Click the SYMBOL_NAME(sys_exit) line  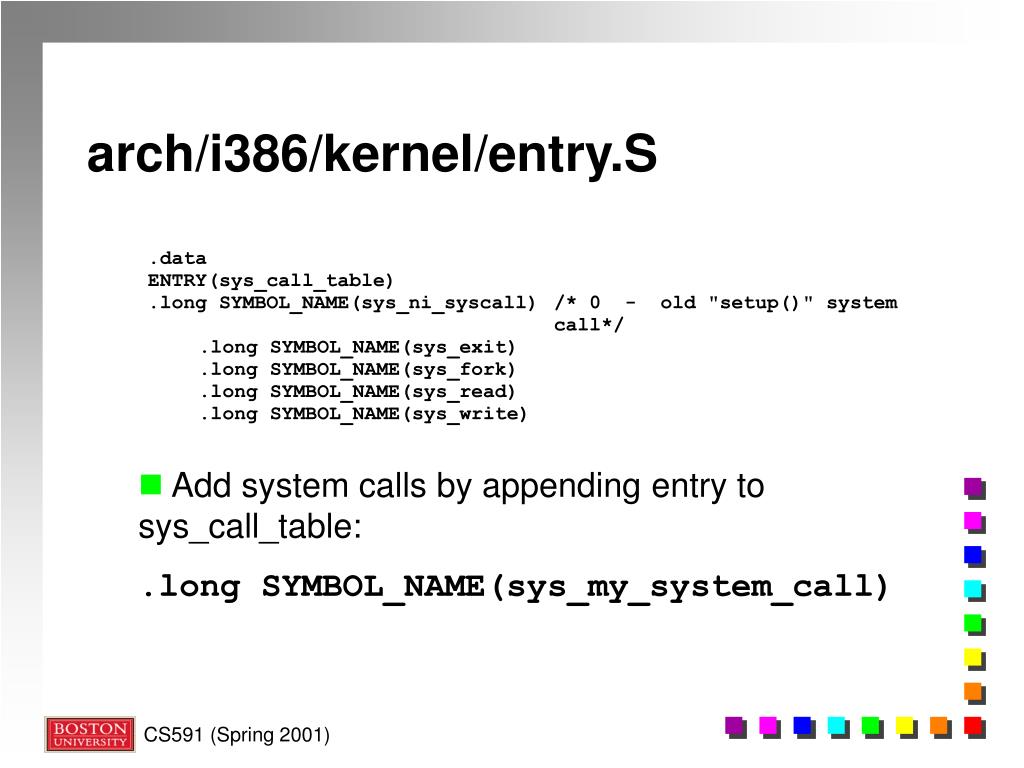(x=358, y=347)
